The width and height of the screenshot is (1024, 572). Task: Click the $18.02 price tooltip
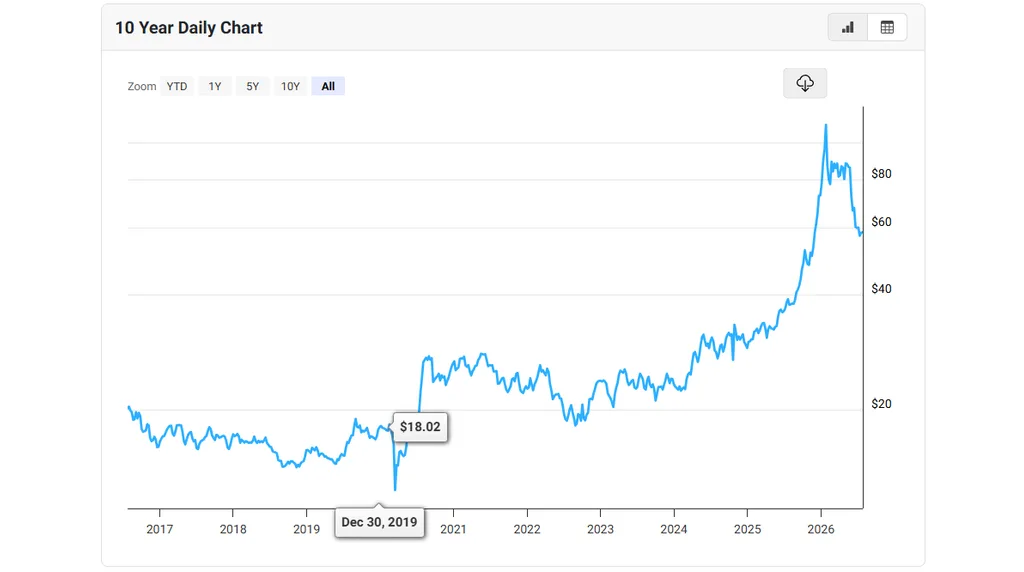pyautogui.click(x=420, y=426)
